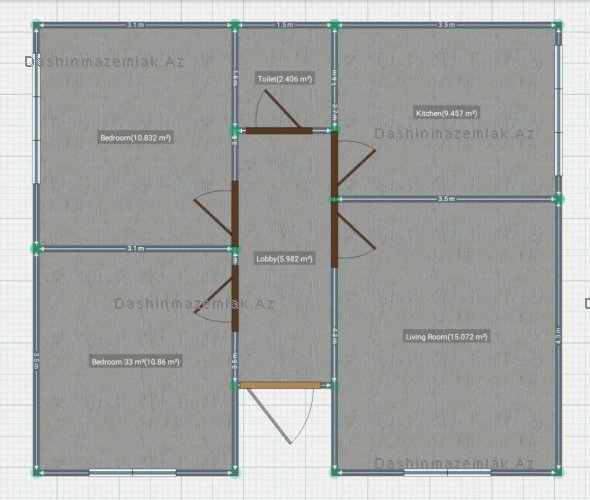
Task: Select the living room bottom window
Action: (x=447, y=473)
